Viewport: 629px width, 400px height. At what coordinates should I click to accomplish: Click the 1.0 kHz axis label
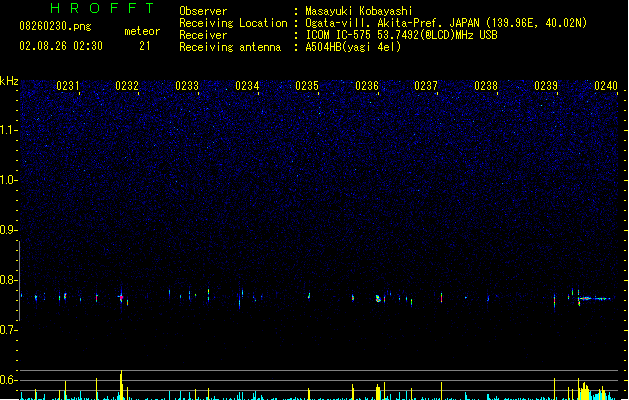(x=8, y=180)
